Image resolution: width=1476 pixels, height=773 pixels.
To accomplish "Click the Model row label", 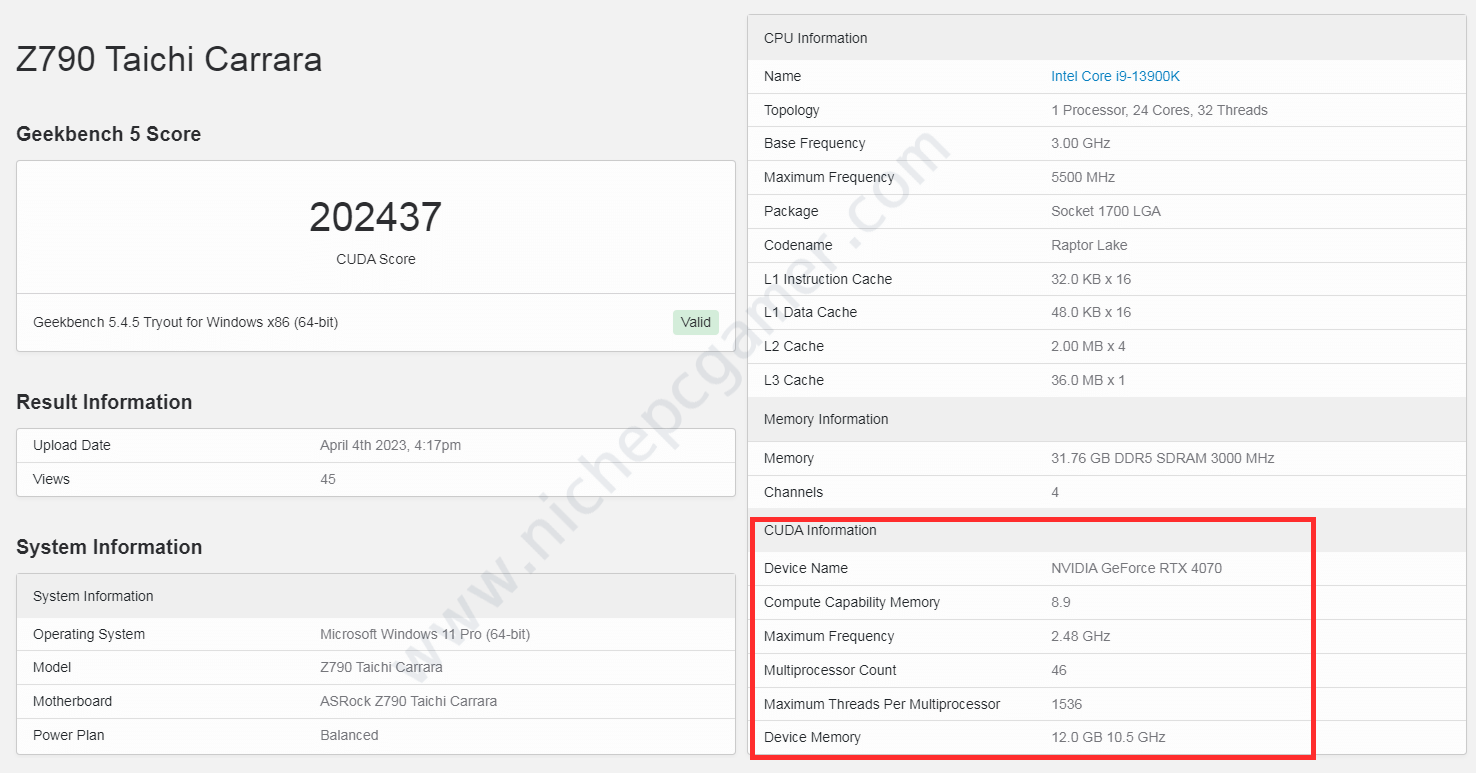I will tap(52, 667).
